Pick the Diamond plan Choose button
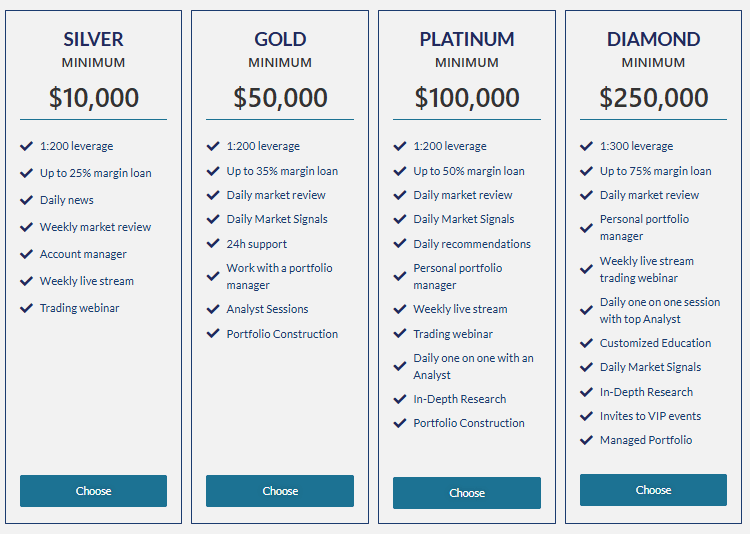Image resolution: width=750 pixels, height=534 pixels. (653, 490)
